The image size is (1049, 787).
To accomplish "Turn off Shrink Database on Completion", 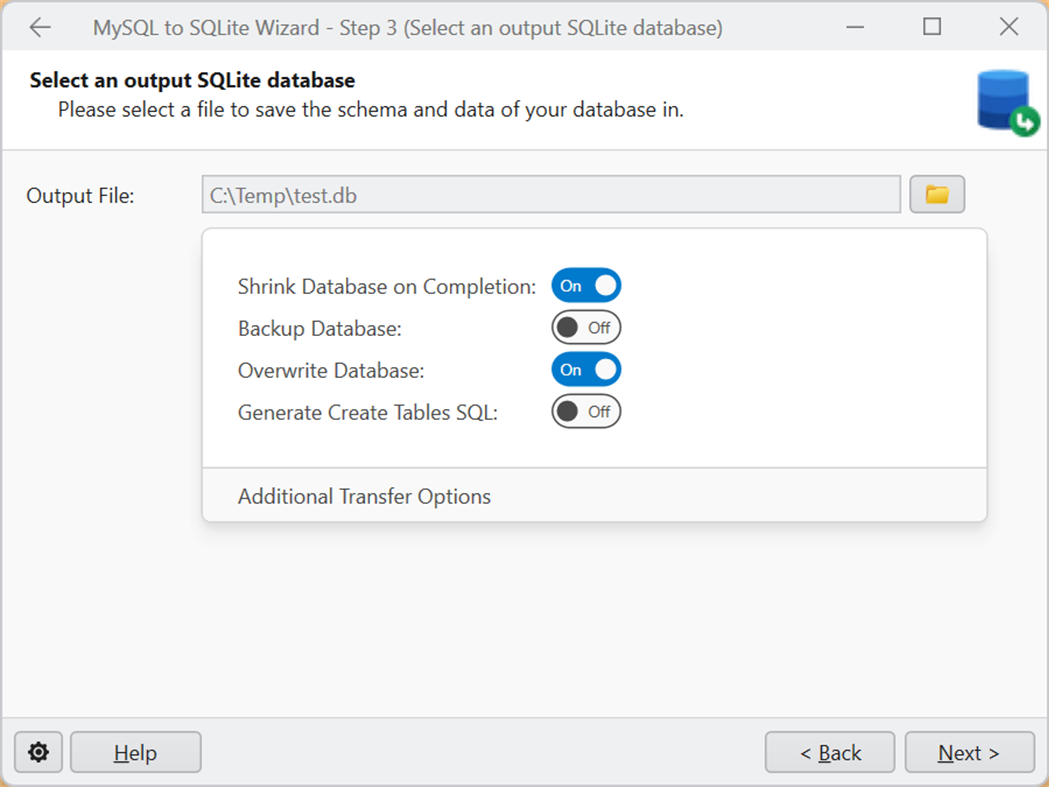I will coord(586,286).
